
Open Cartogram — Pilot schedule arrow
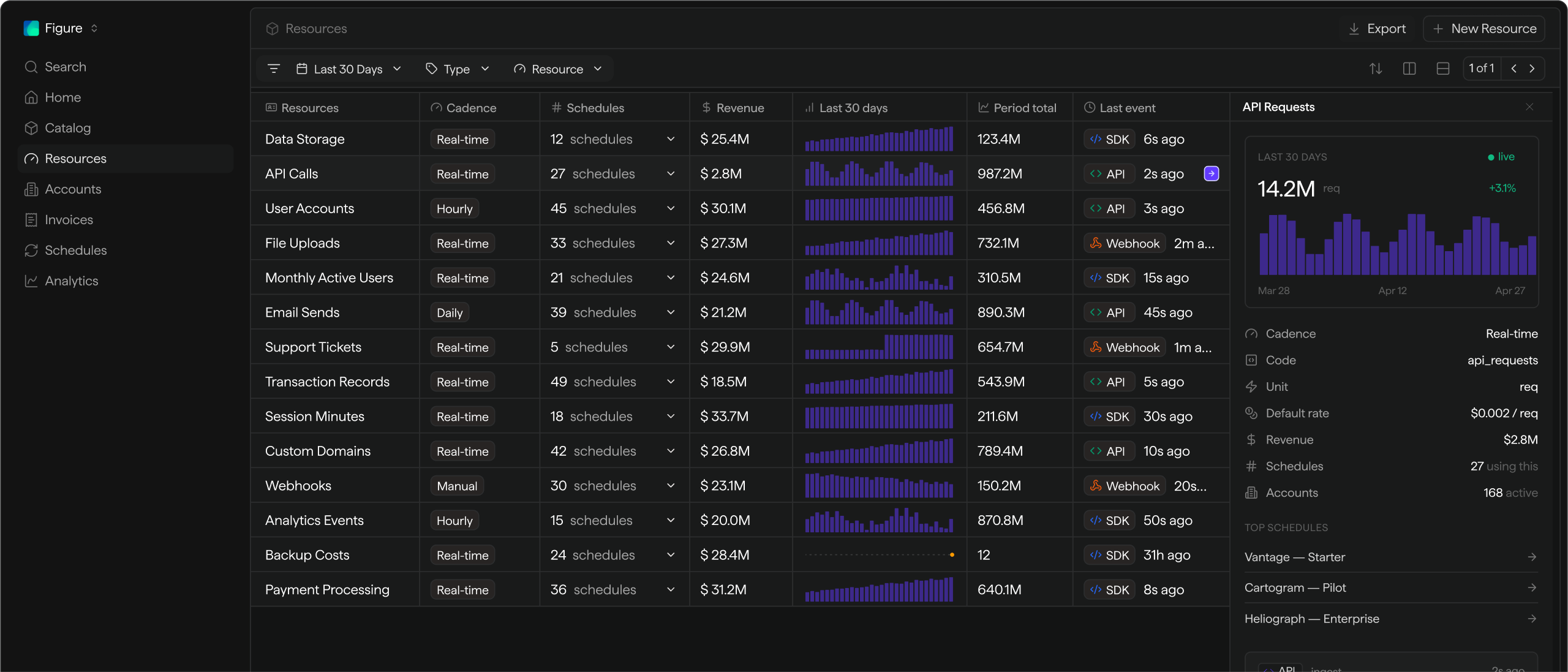[x=1532, y=587]
